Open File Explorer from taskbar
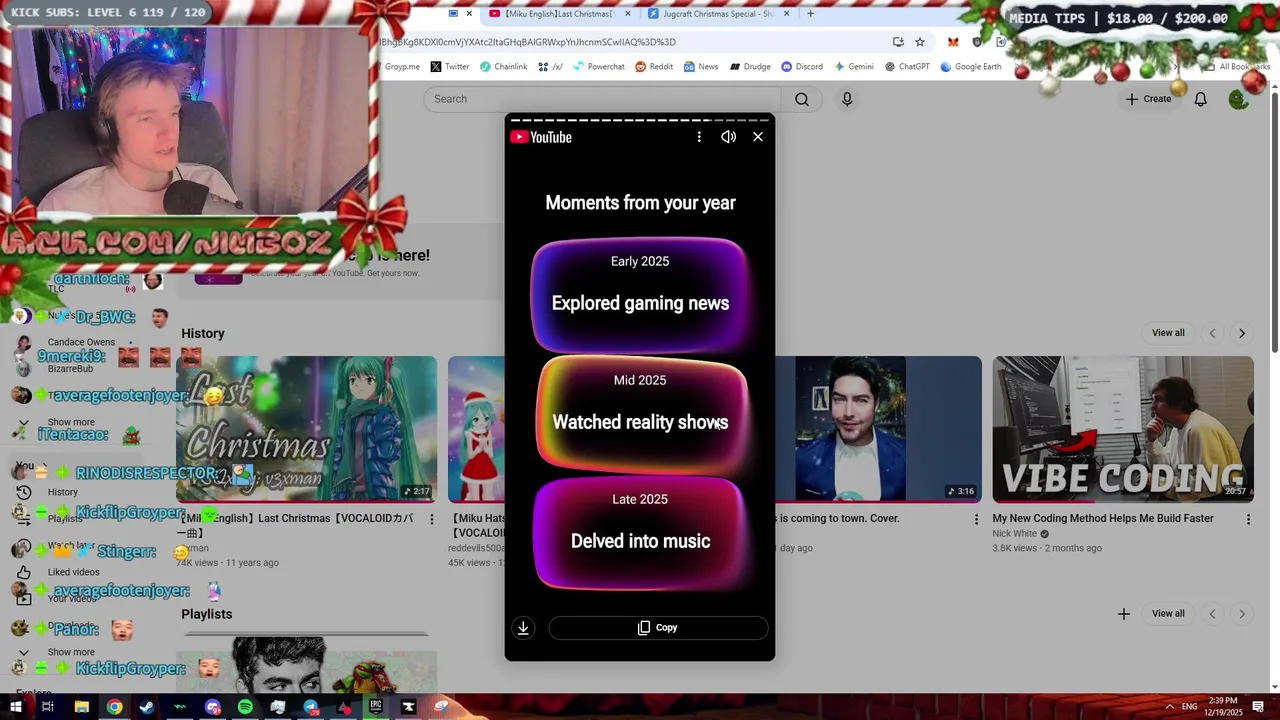Screen dimensions: 1280x720 point(82,707)
